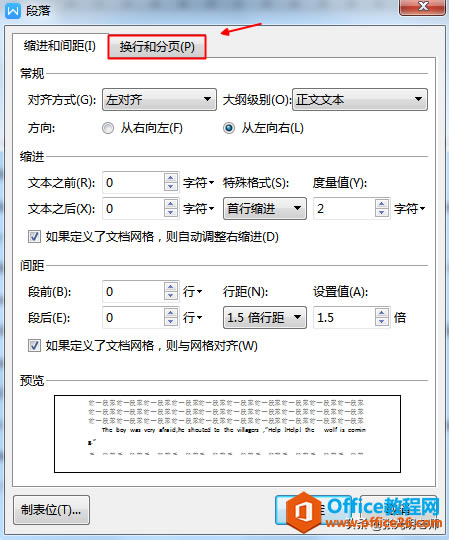449x540 pixels.
Task: Decrease the 文本之后 indent with down arrow
Action: (171, 213)
